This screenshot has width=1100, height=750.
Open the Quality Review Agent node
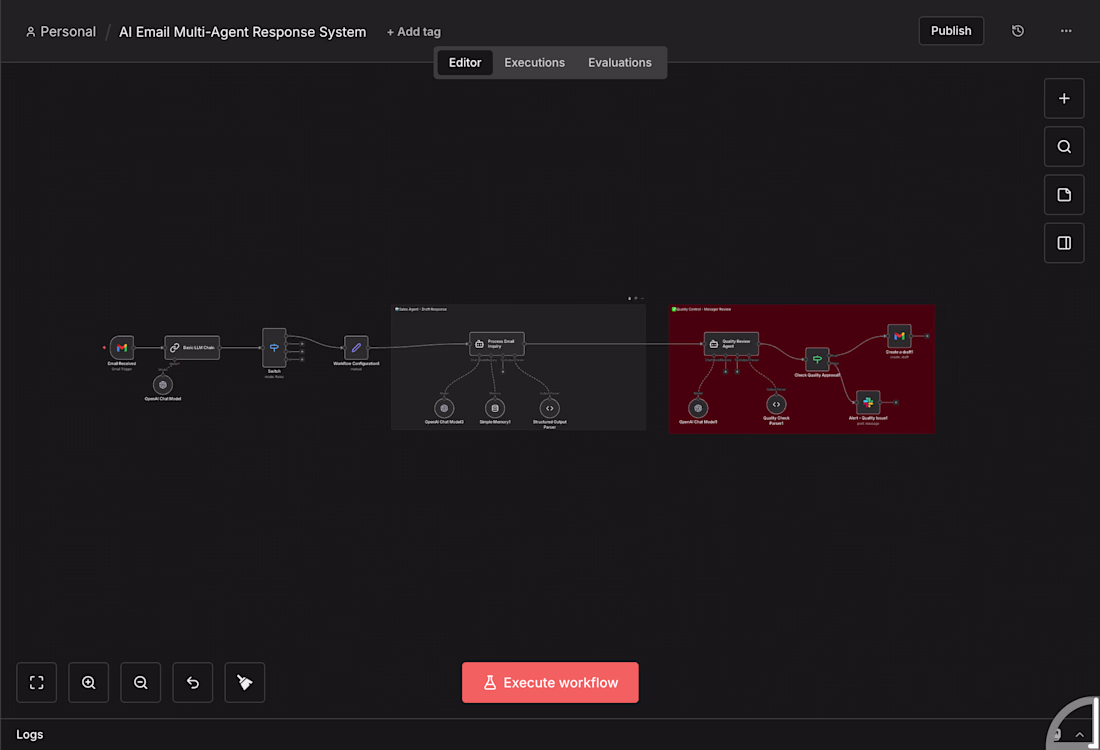coord(731,344)
